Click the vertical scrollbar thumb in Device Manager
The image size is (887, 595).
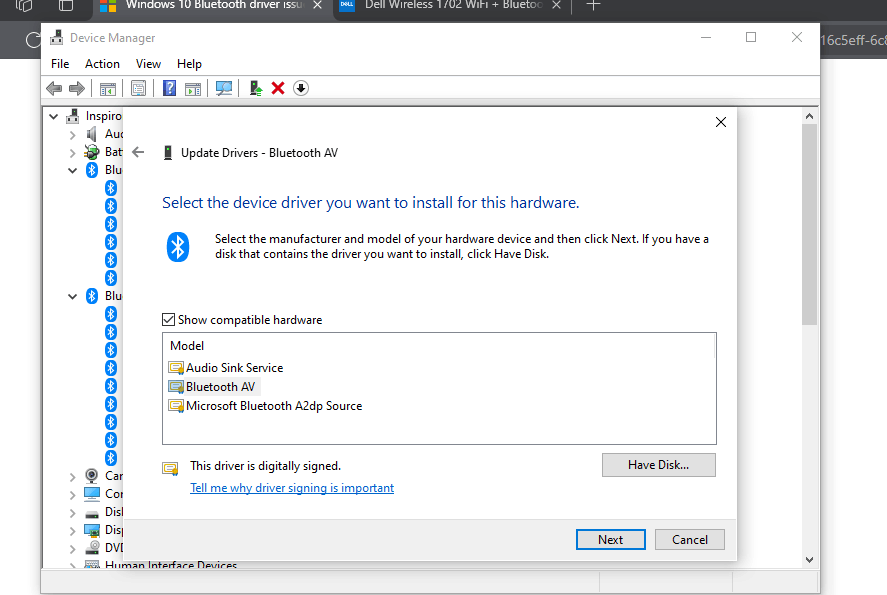pyautogui.click(x=809, y=224)
